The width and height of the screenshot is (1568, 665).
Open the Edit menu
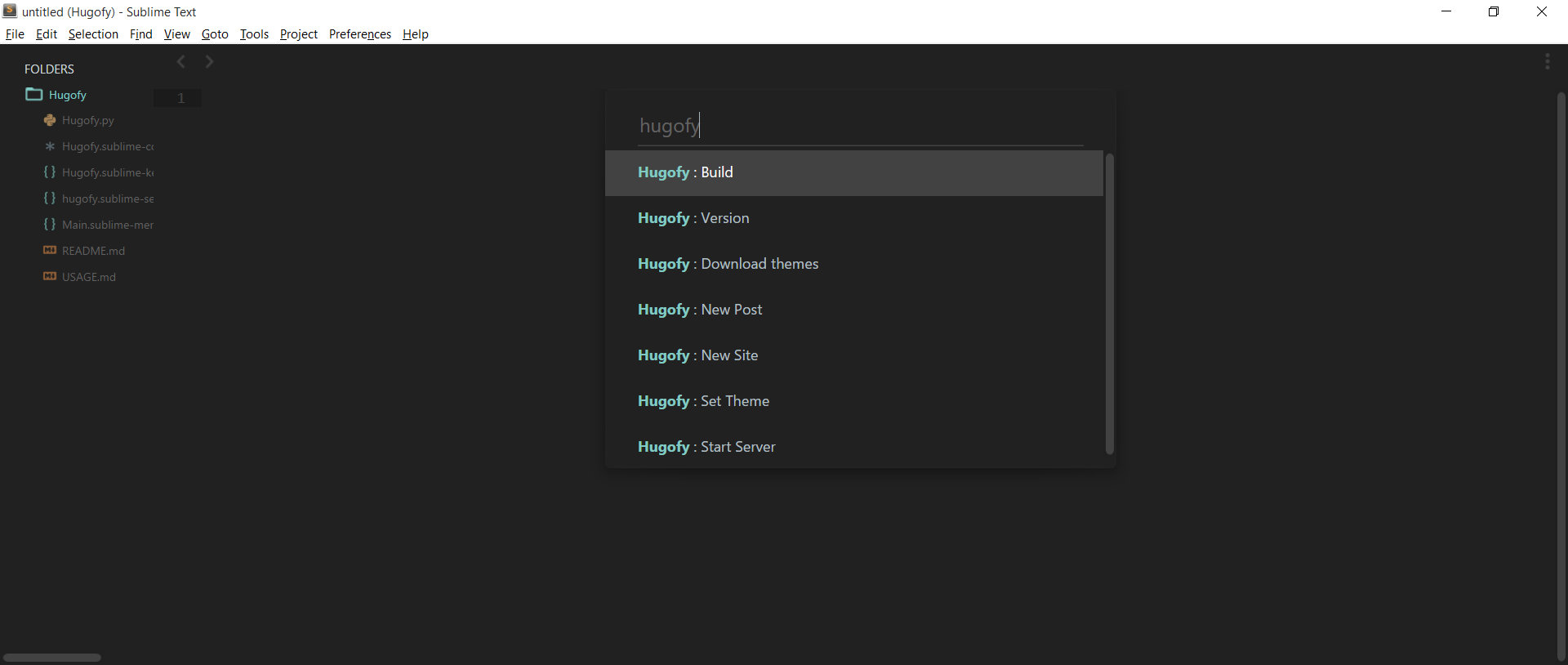[x=47, y=34]
